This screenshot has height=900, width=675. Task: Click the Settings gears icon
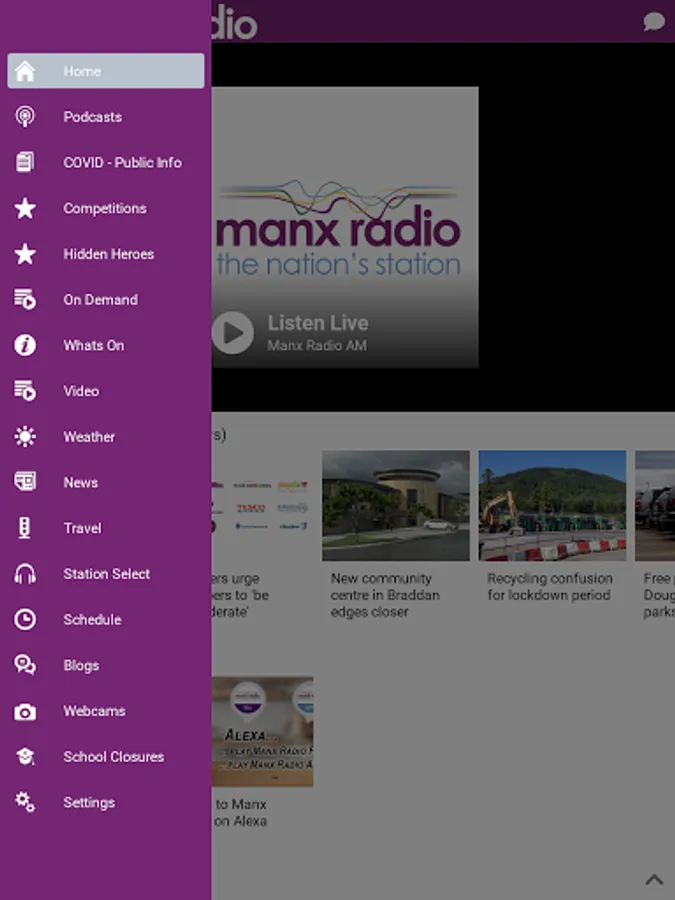[x=25, y=802]
